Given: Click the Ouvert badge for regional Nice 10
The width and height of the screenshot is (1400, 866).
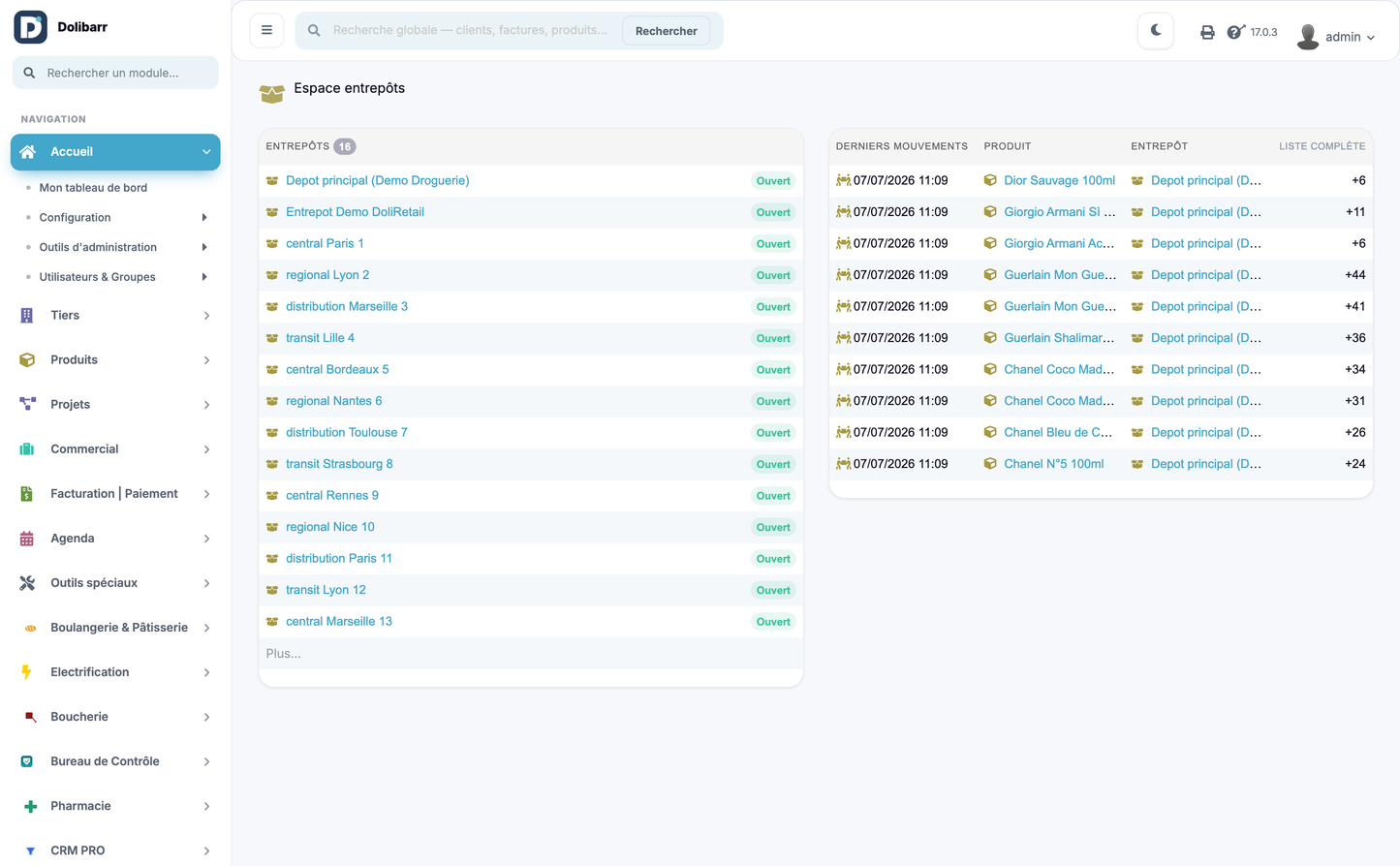Looking at the screenshot, I should (773, 527).
